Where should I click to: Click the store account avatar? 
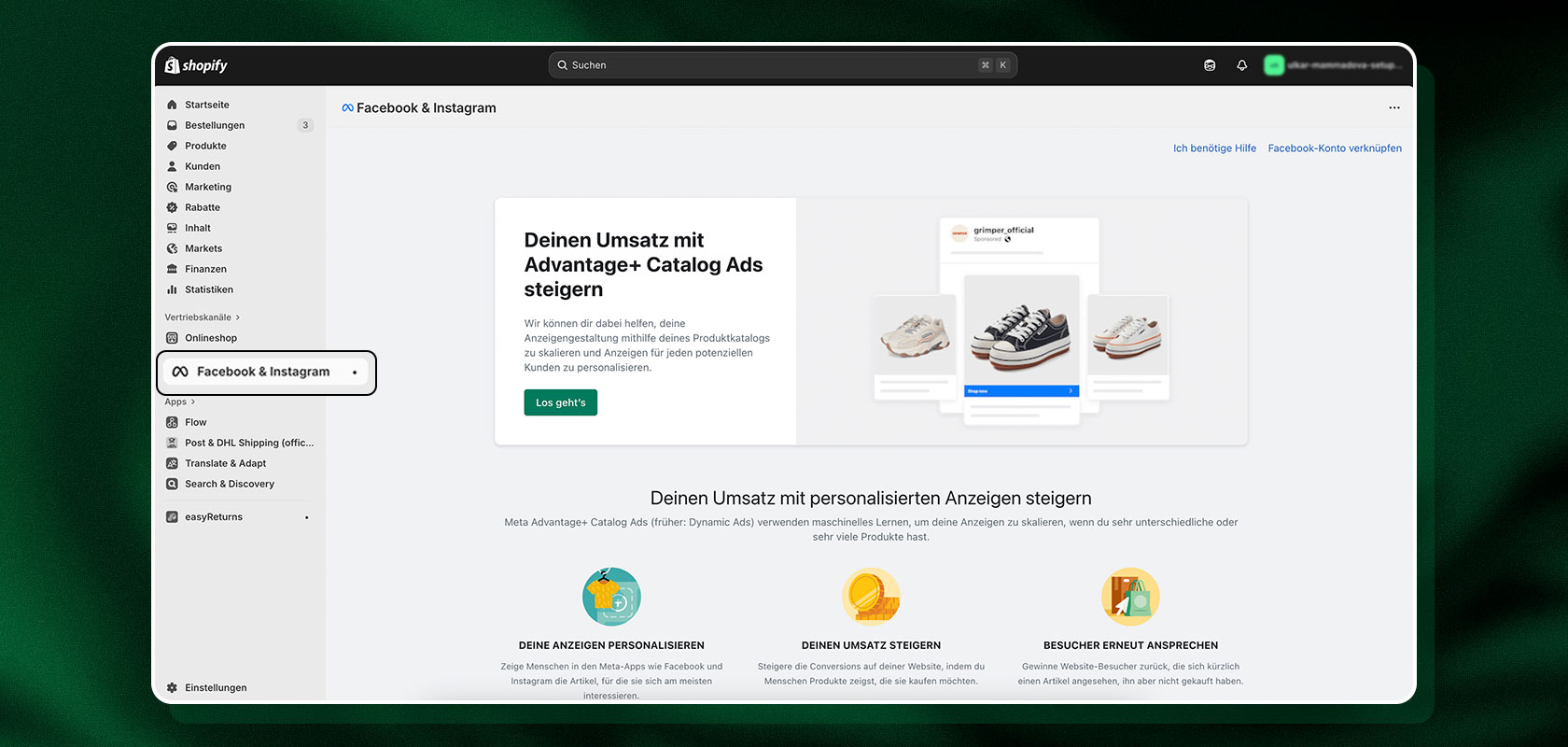coord(1274,65)
